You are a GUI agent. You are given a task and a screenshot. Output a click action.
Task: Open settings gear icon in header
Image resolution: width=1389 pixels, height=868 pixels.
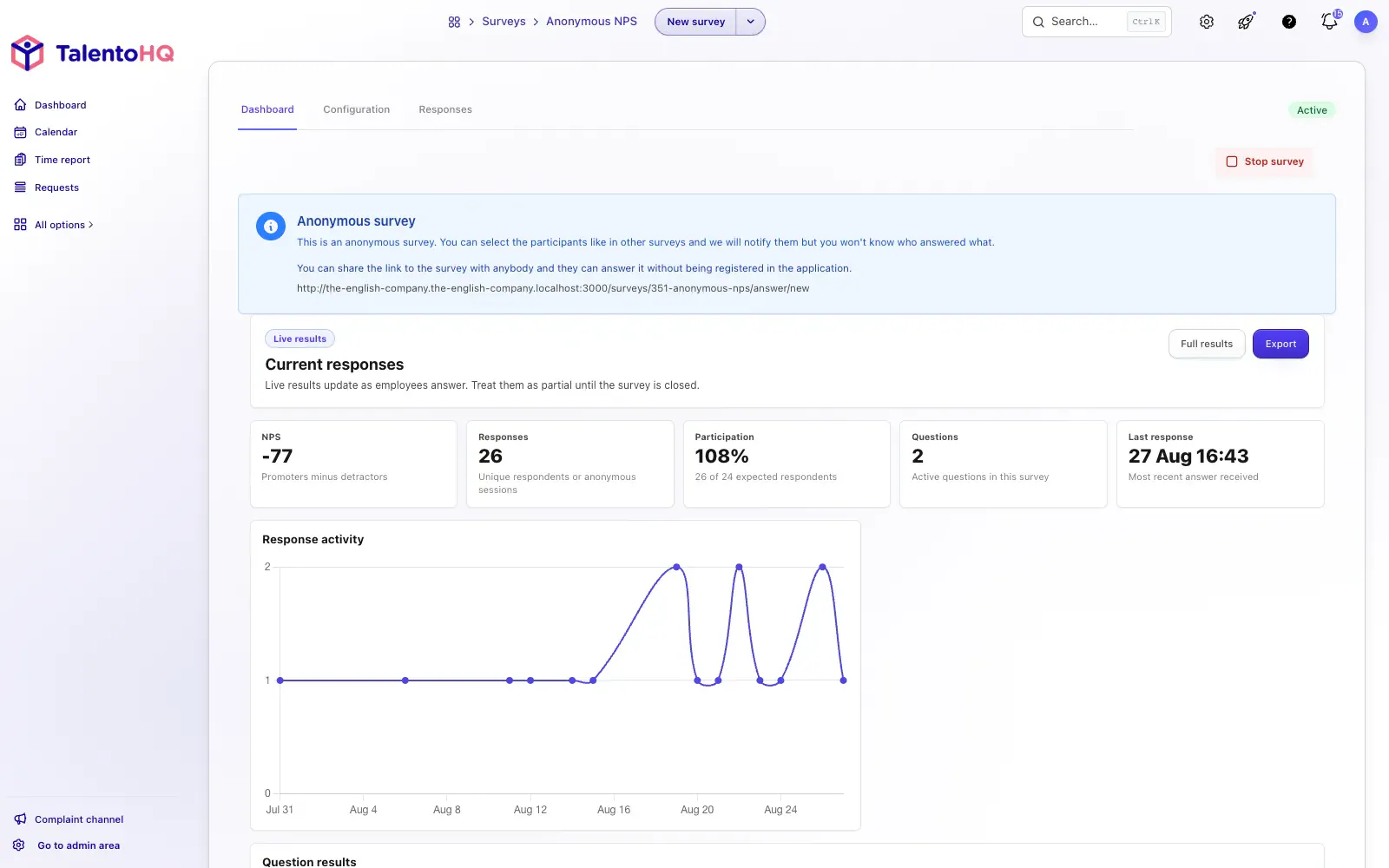(x=1207, y=22)
